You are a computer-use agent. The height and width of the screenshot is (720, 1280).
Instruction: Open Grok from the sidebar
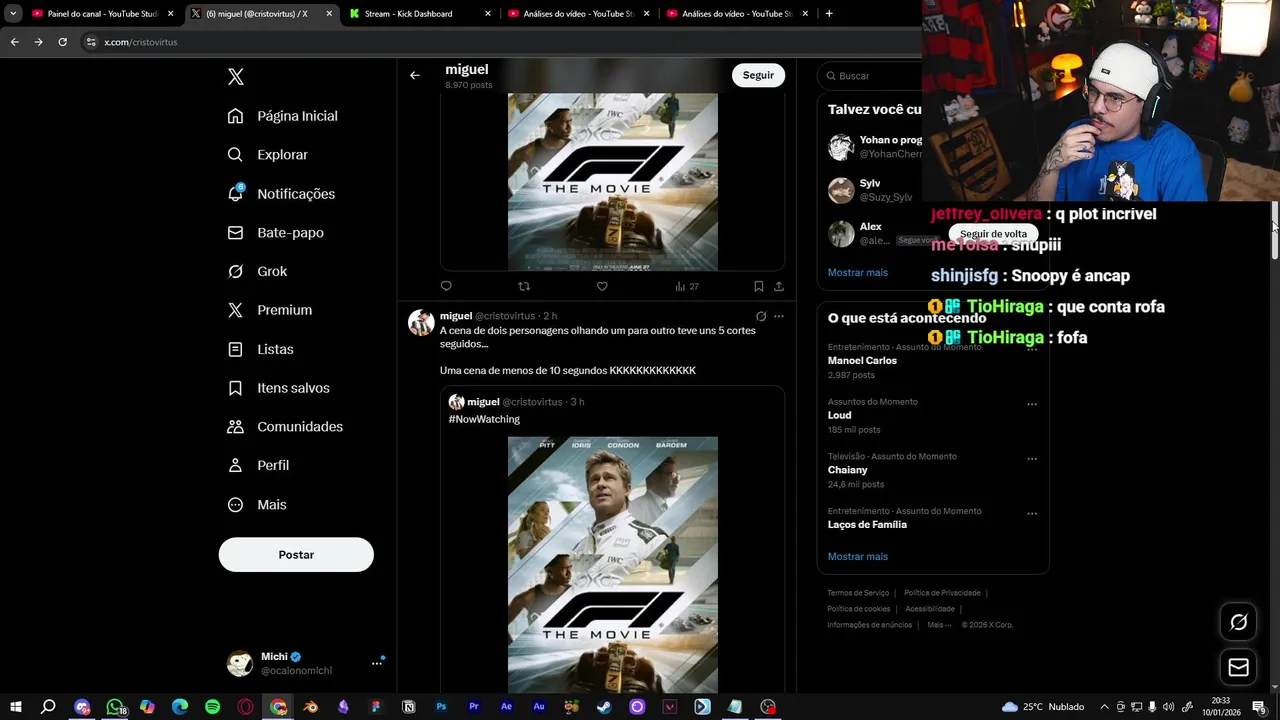[x=258, y=272]
